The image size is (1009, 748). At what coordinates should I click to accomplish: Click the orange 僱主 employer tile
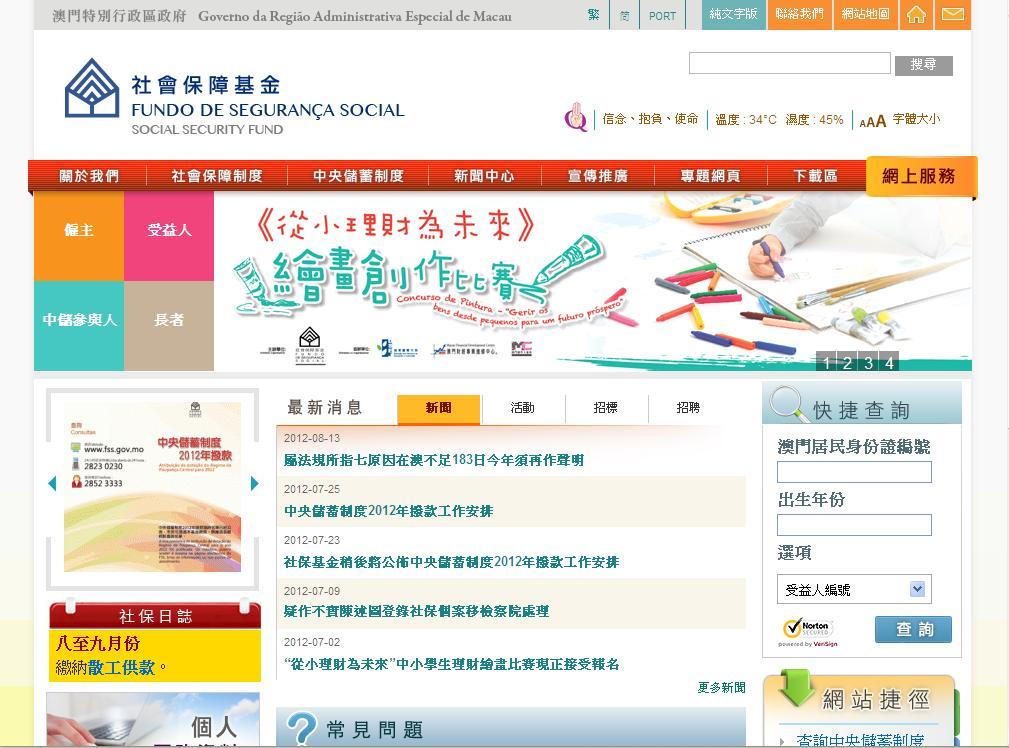tap(79, 231)
